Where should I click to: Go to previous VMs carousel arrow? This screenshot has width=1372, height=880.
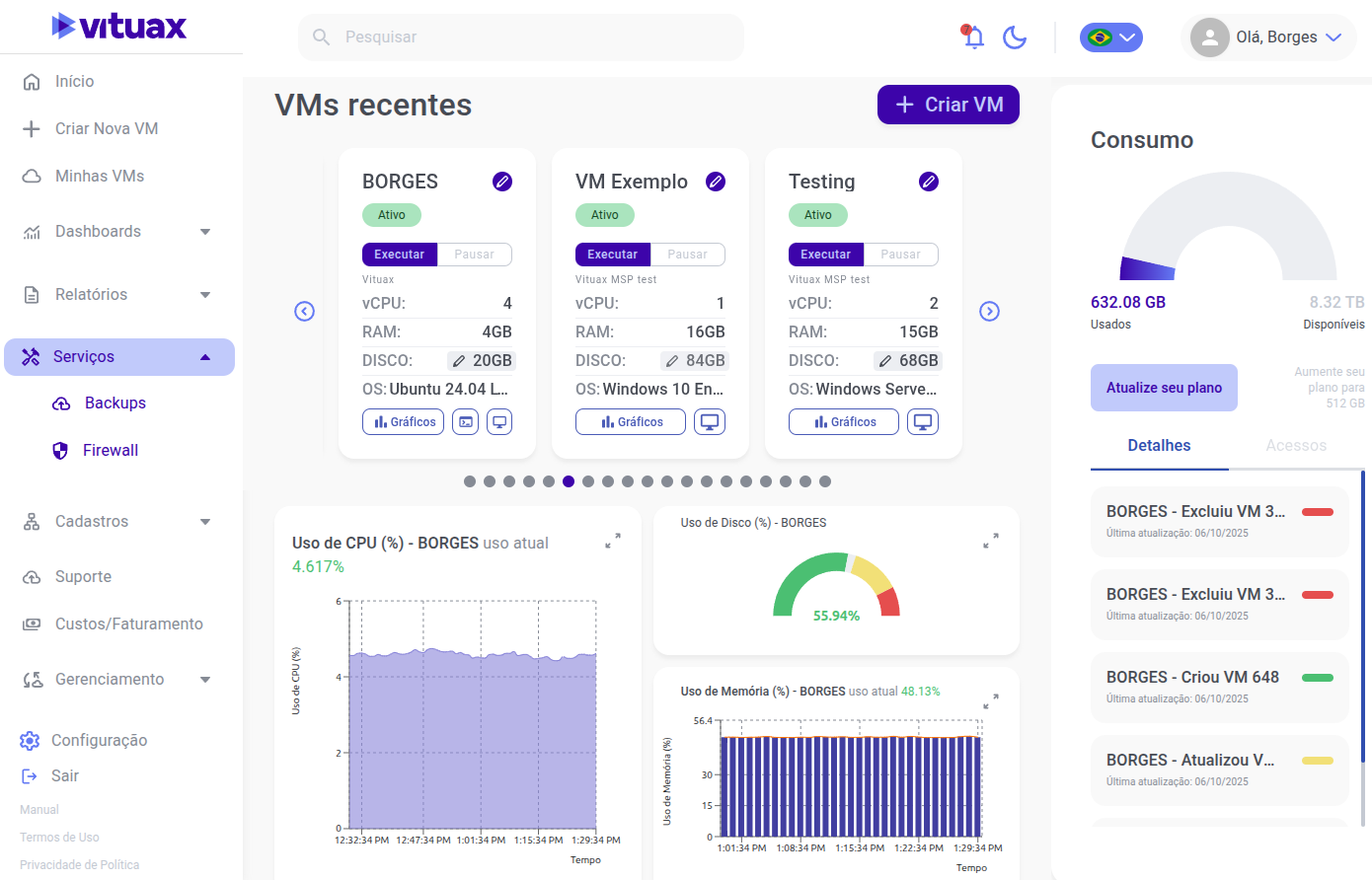click(x=305, y=312)
